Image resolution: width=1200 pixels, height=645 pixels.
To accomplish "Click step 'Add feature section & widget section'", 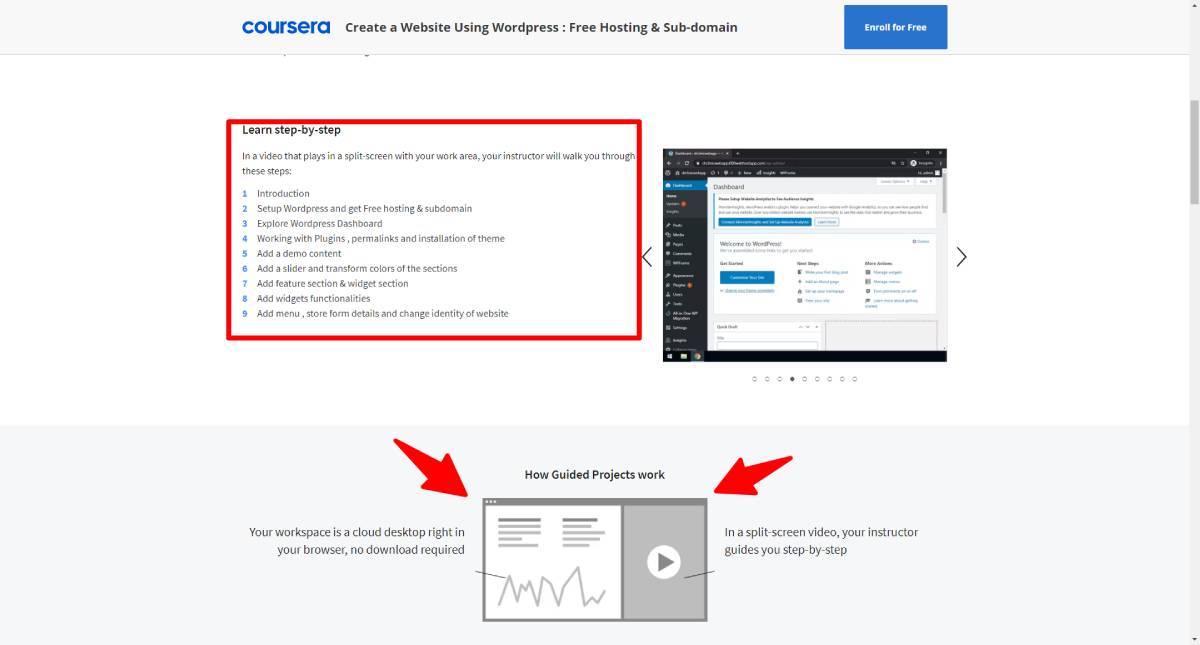I will [x=332, y=284].
